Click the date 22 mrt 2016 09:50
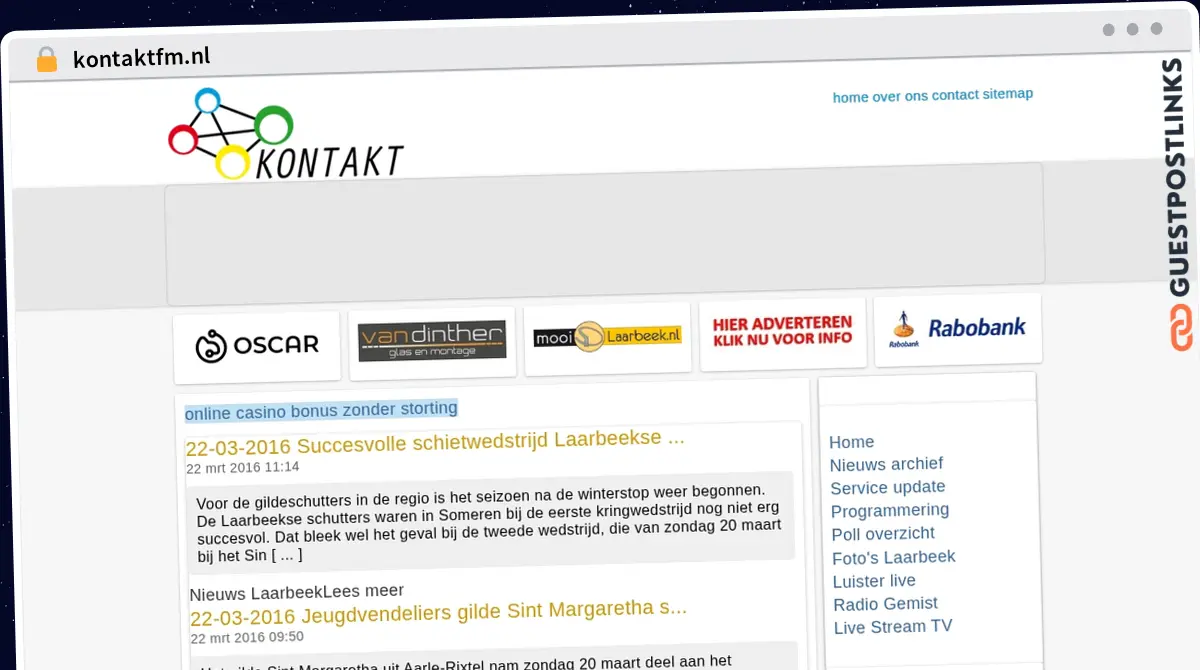The width and height of the screenshot is (1200, 670). [247, 637]
